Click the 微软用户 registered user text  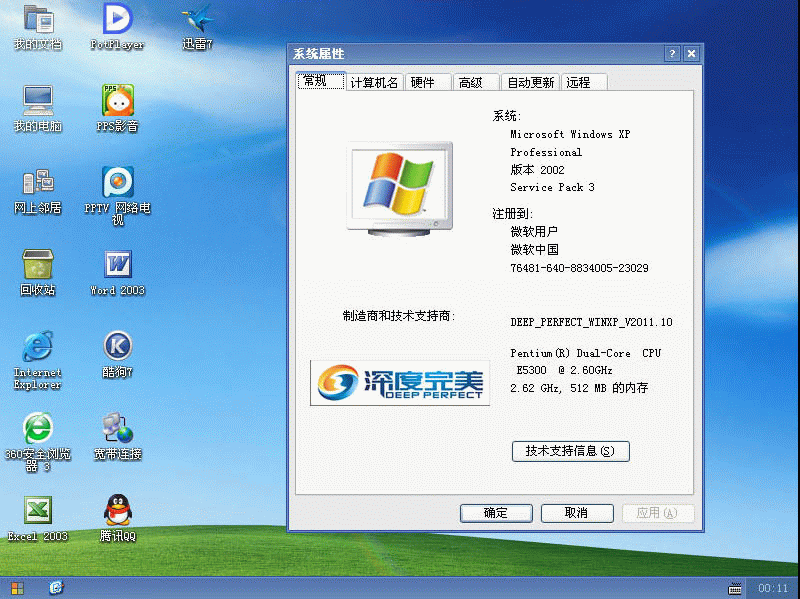click(534, 232)
